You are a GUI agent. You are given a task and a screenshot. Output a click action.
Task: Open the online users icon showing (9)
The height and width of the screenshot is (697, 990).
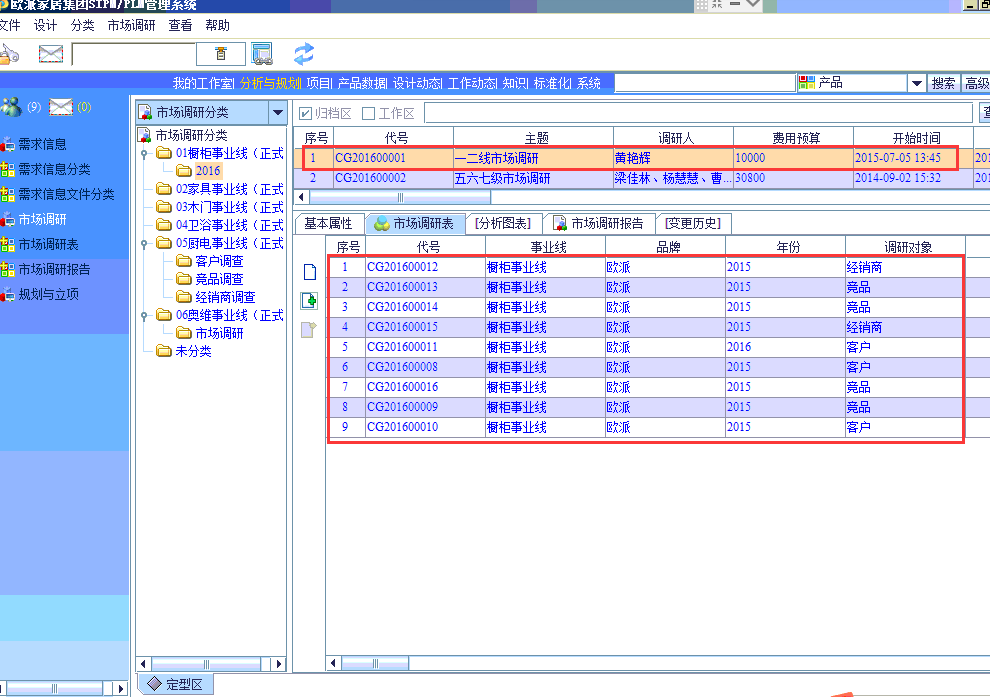click(12, 107)
